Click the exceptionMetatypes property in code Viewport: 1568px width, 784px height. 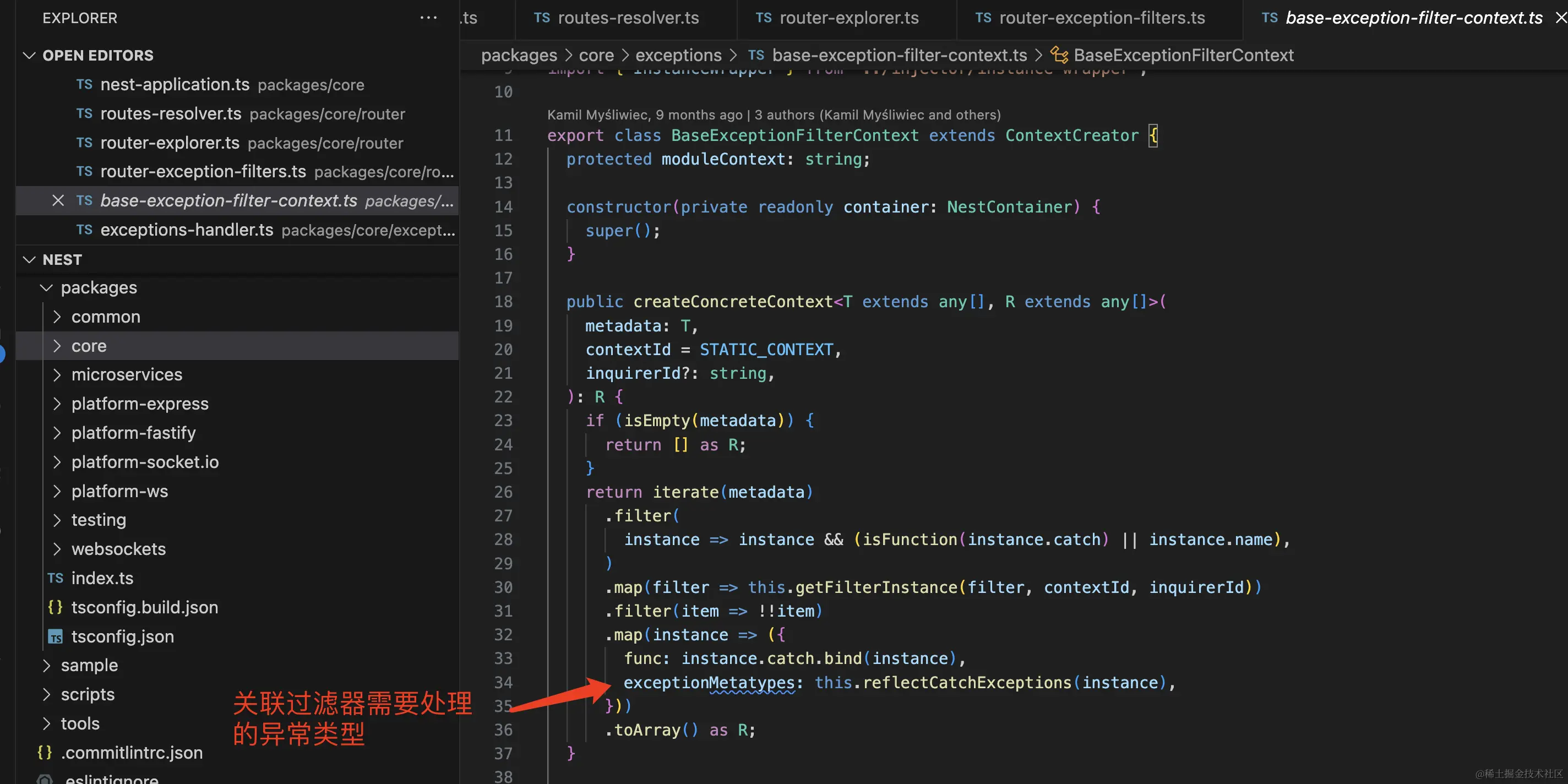[709, 683]
